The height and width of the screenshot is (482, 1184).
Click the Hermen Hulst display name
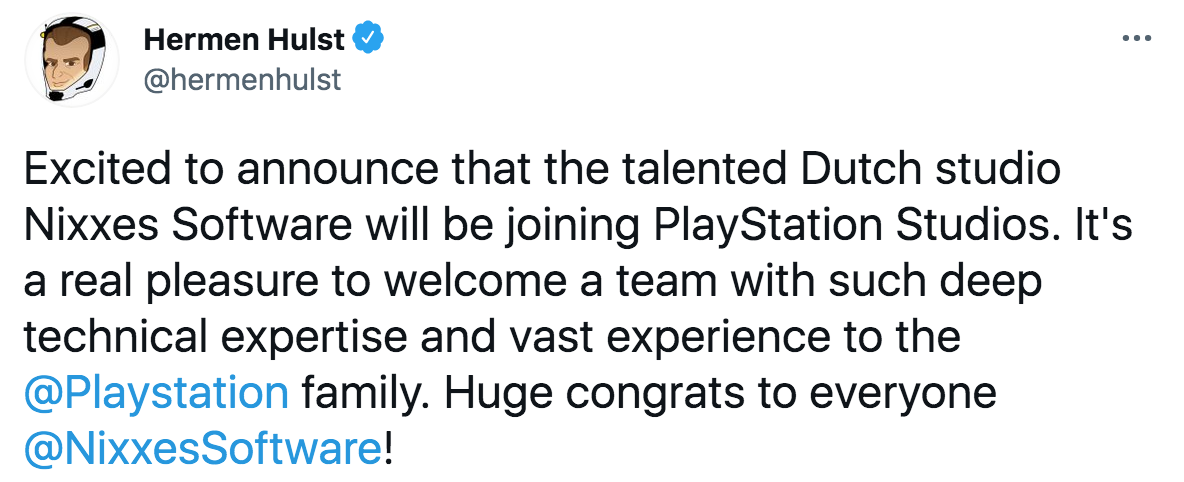244,40
